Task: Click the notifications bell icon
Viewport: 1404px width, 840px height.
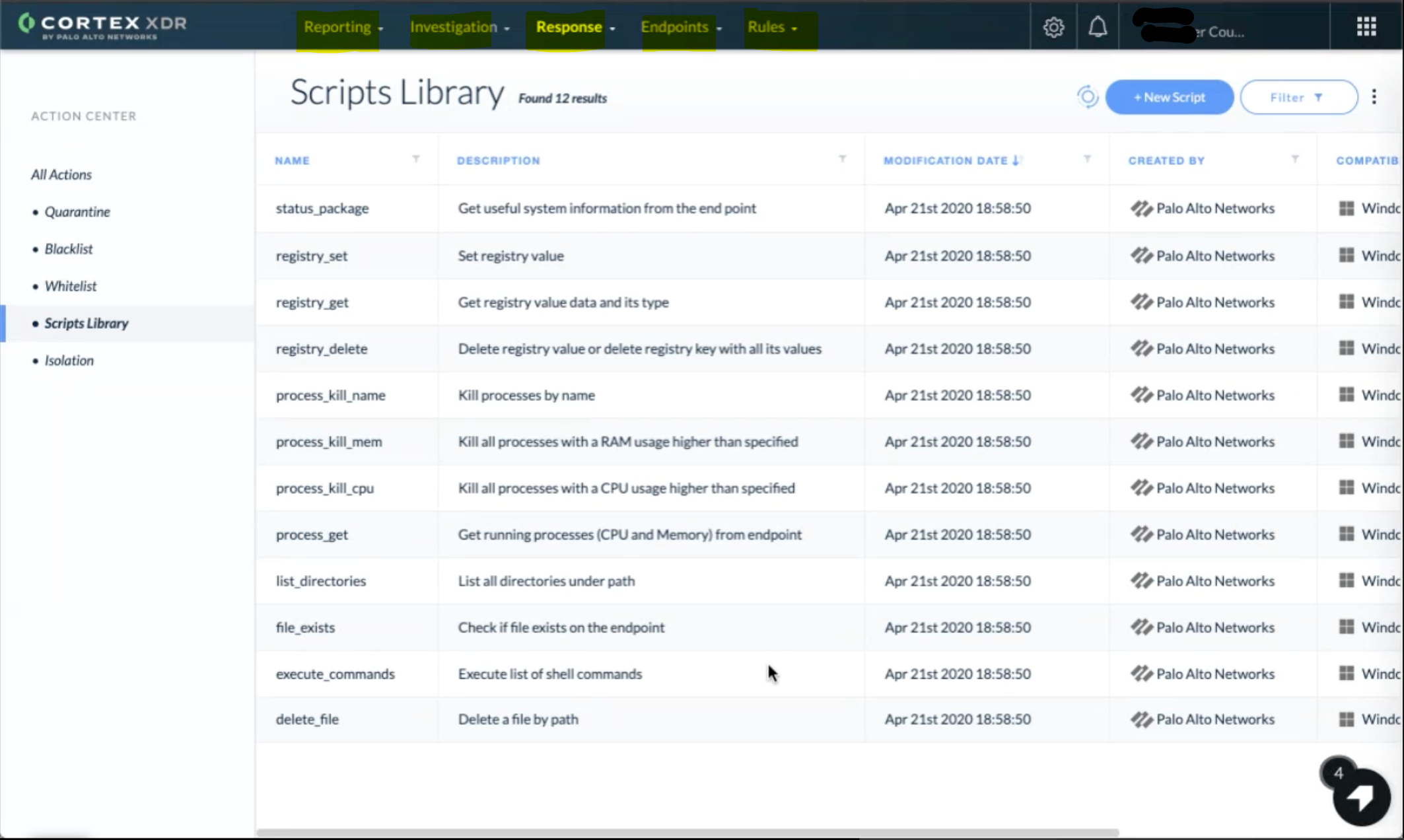Action: 1098,27
